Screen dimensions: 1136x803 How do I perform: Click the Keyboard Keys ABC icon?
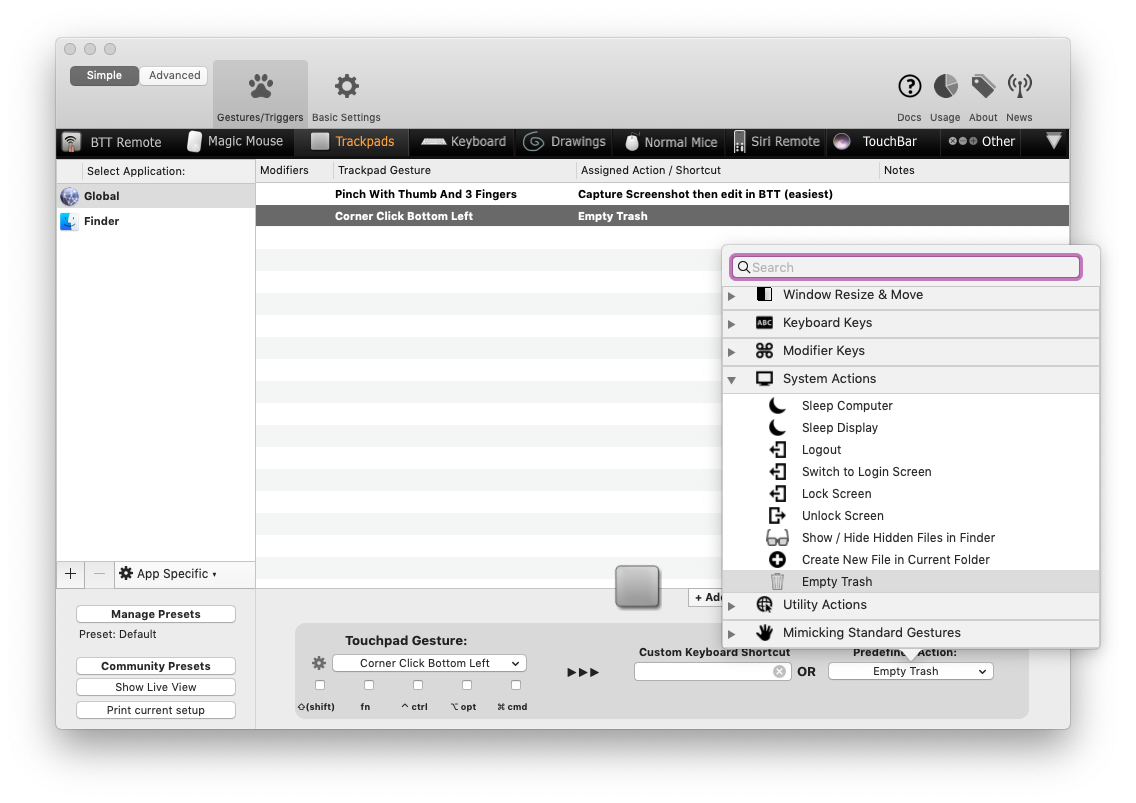point(764,323)
